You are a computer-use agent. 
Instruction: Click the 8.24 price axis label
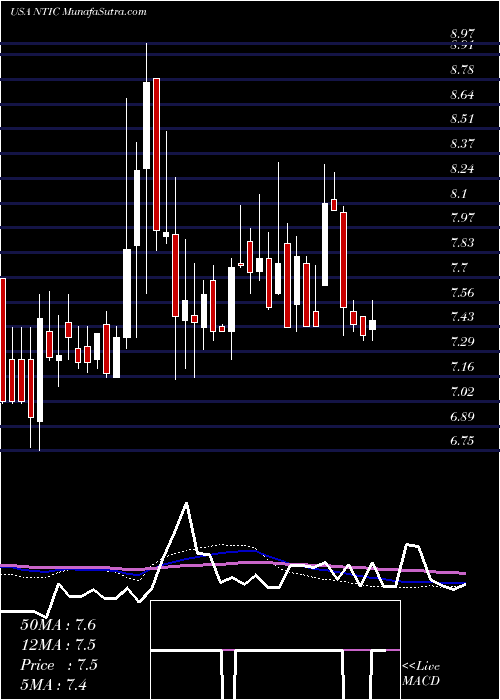(462, 169)
